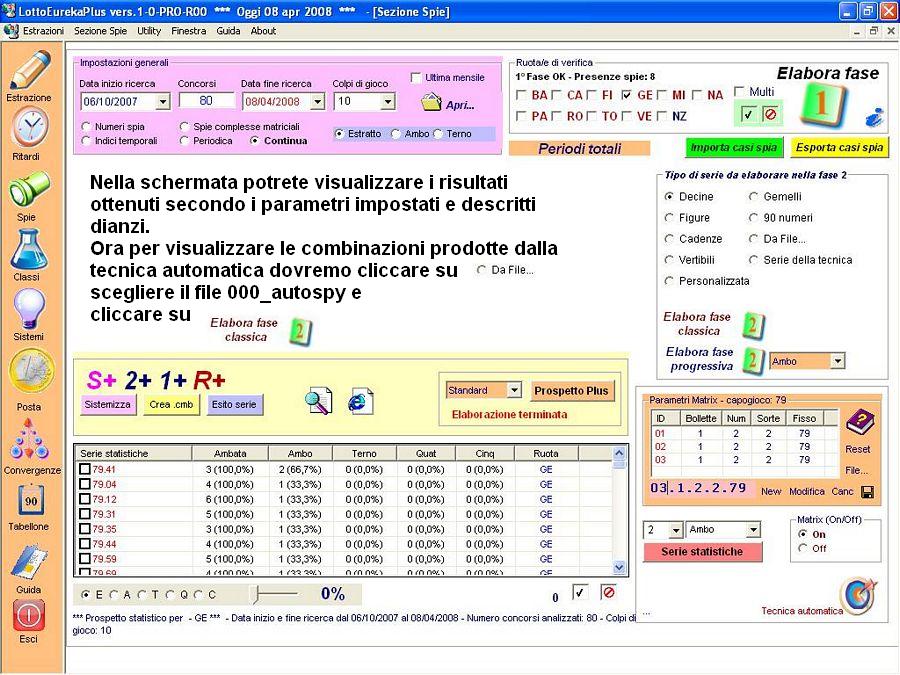Viewport: 900px width, 675px height.
Task: Click Elabora fase progressiva 2 icon
Action: click(751, 360)
